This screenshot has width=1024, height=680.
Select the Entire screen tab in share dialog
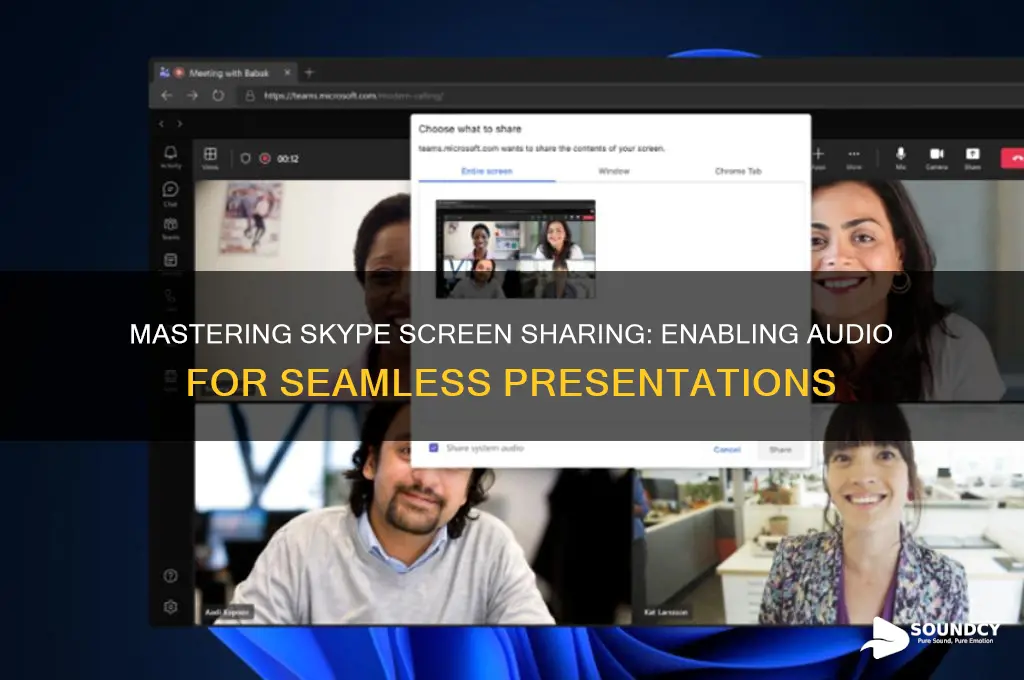pyautogui.click(x=487, y=171)
